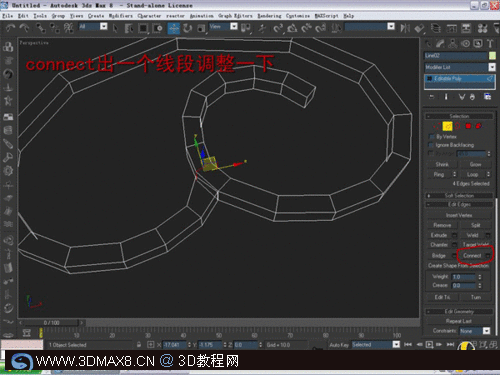Open the View reference coordinate dropdown
The height and width of the screenshot is (375, 500).
pyautogui.click(x=234, y=26)
